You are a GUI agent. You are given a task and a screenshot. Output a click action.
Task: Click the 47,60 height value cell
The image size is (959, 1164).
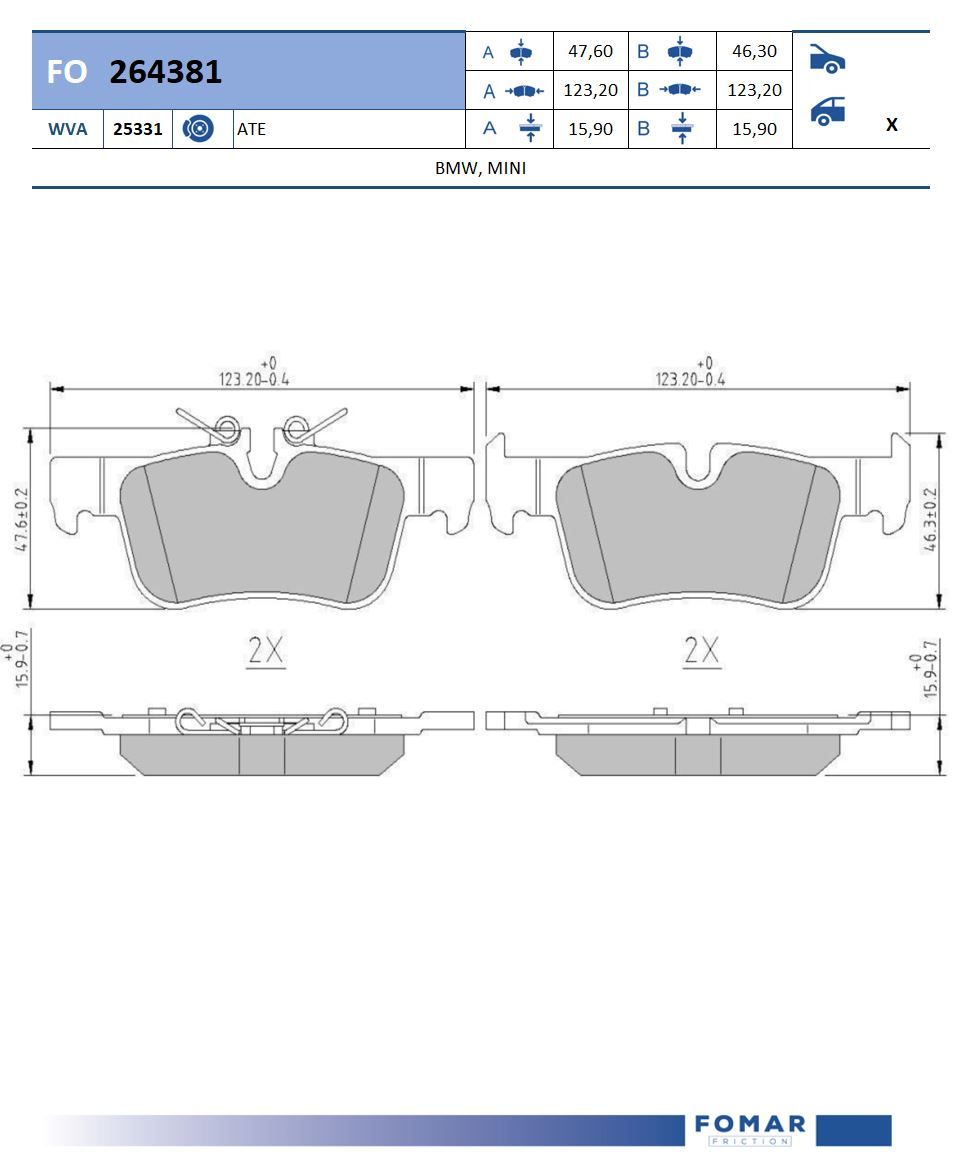[590, 52]
